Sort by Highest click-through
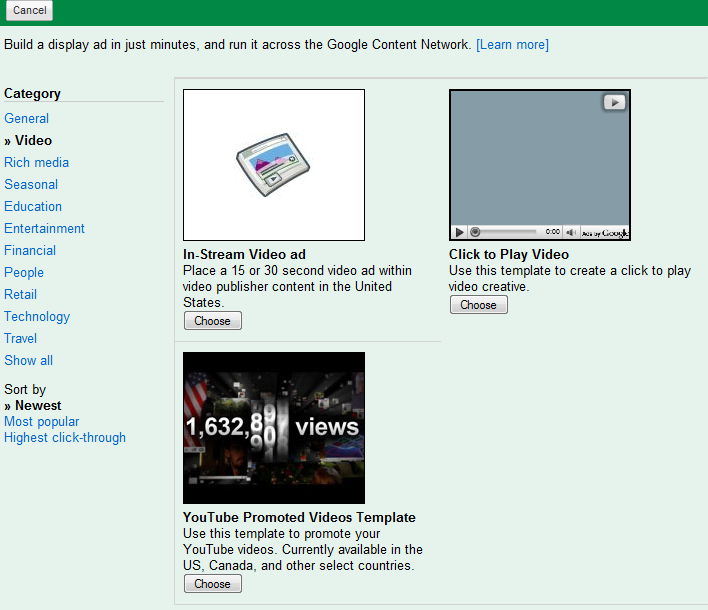Viewport: 708px width, 610px height. [x=65, y=438]
